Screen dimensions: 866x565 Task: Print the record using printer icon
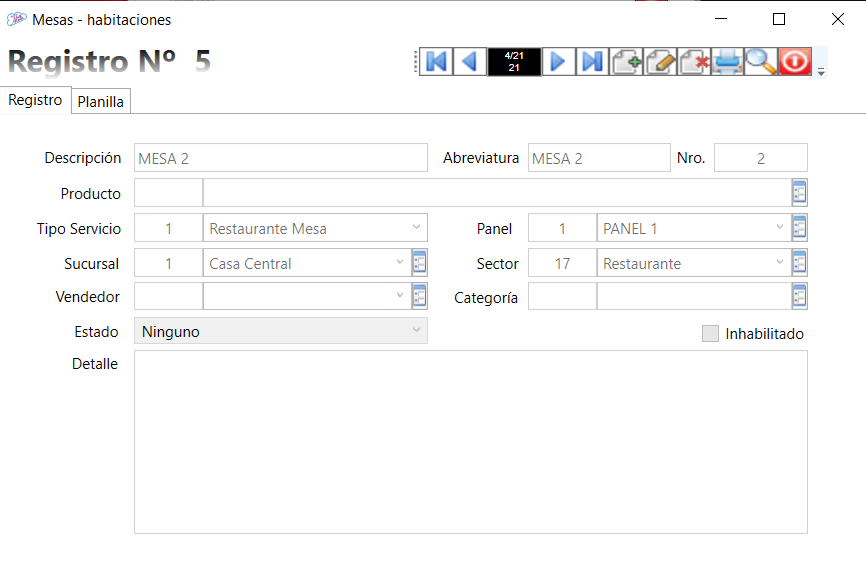coord(727,62)
